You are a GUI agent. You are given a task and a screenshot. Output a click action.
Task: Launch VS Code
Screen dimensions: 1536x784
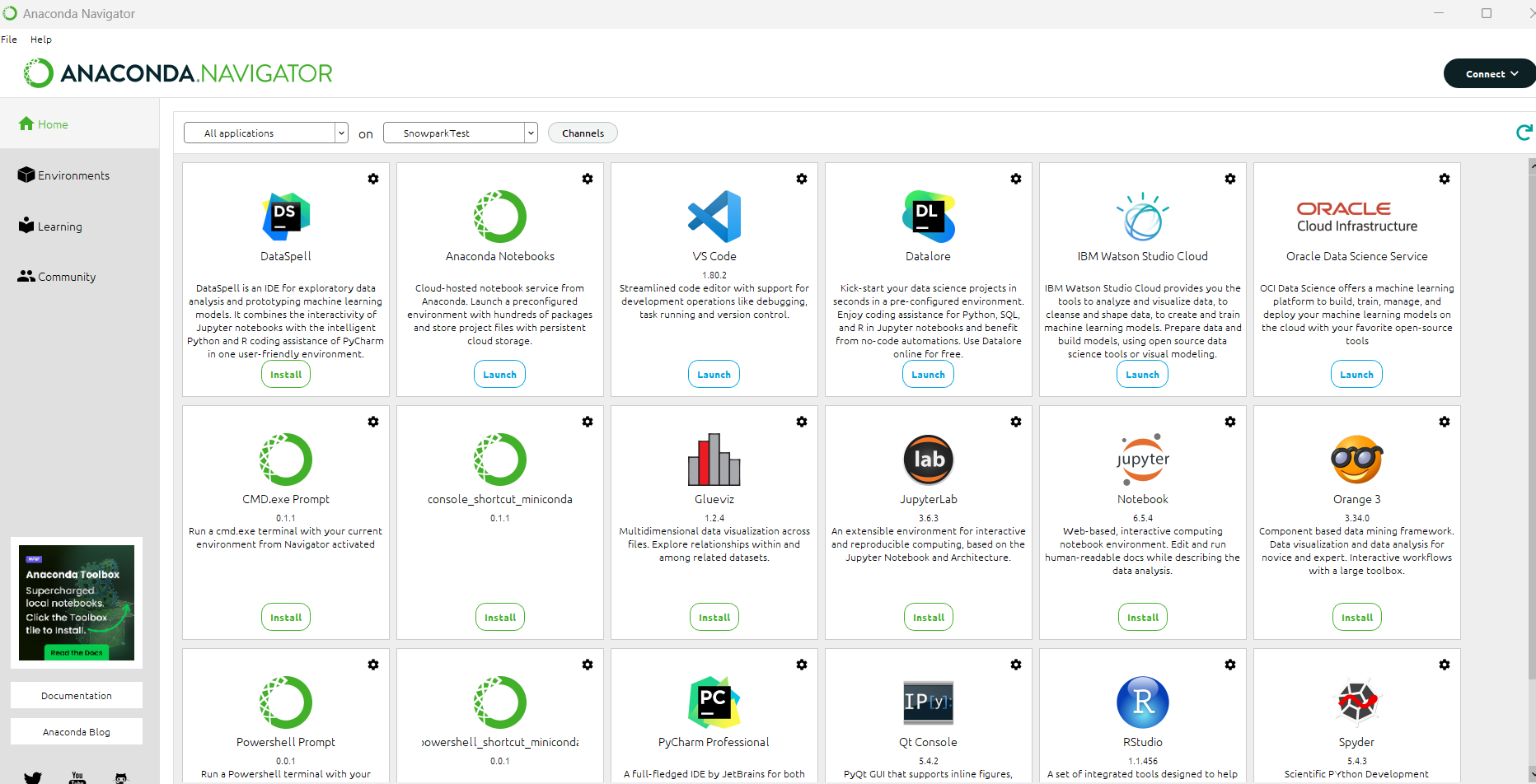pyautogui.click(x=714, y=375)
